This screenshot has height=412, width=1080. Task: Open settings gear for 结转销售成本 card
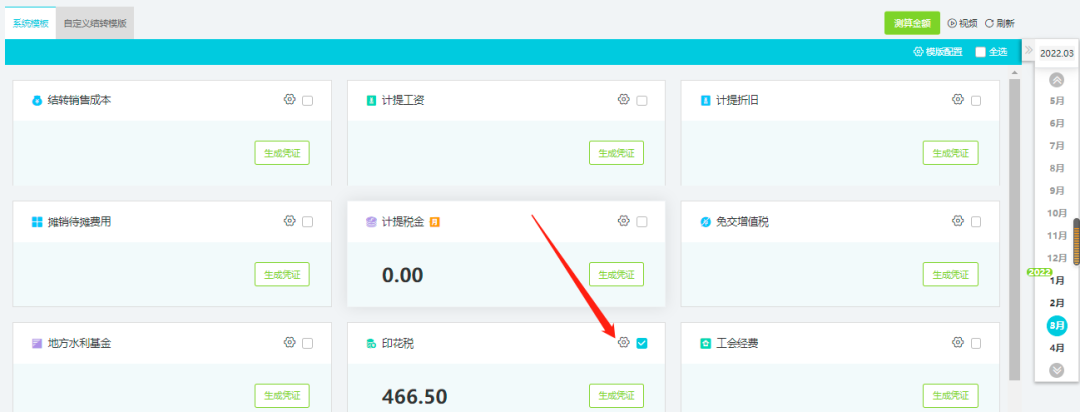[289, 99]
